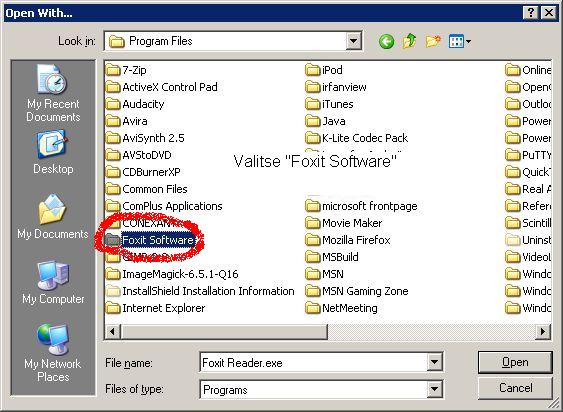Viewport: 563px width, 412px height.
Task: Open My Network Places shortcut
Action: click(x=53, y=353)
